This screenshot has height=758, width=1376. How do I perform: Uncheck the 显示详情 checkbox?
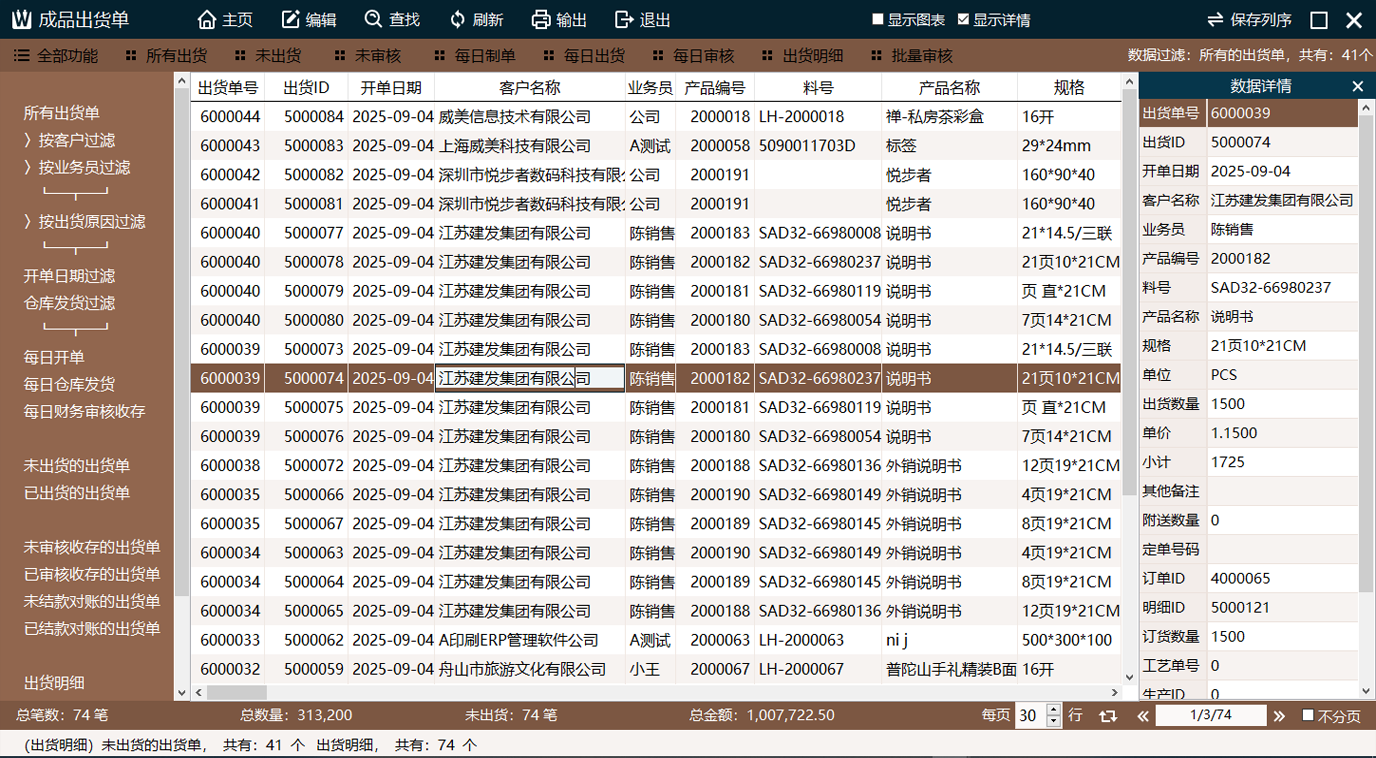[963, 19]
